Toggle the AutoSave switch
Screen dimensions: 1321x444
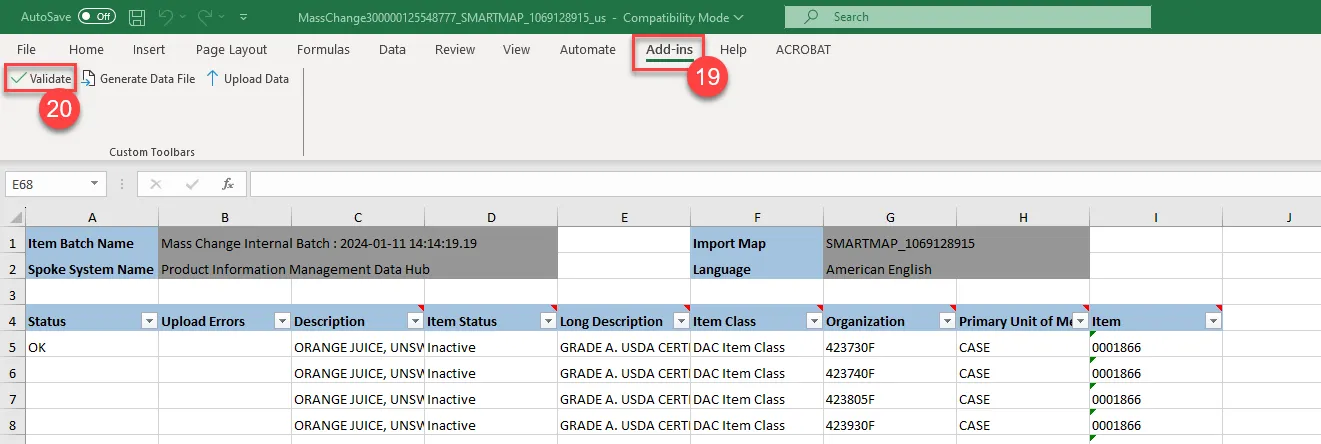click(x=96, y=17)
